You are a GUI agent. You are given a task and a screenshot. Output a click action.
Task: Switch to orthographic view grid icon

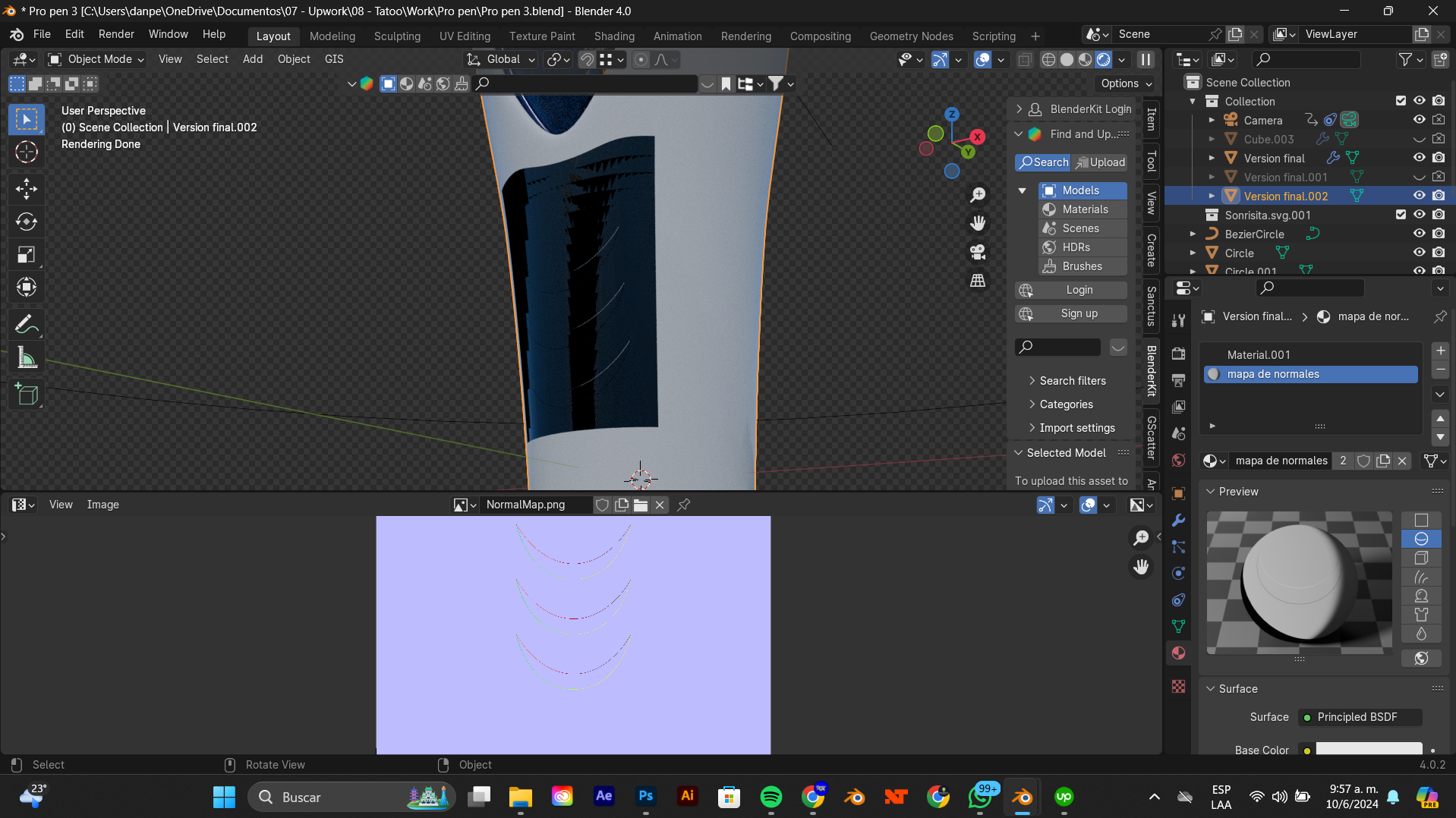click(x=978, y=281)
